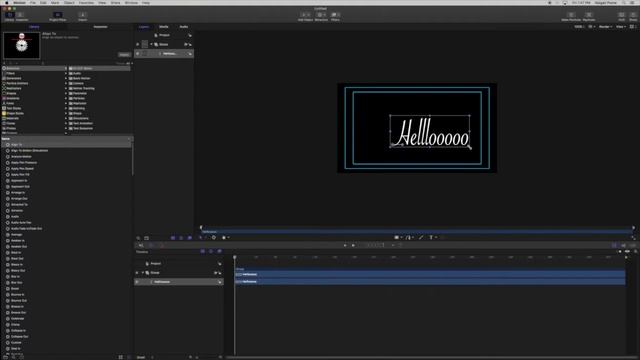Toggle Hellloooo checkbox in Timeline layer list
Screen dimensions: 640x360
[x=137, y=282]
